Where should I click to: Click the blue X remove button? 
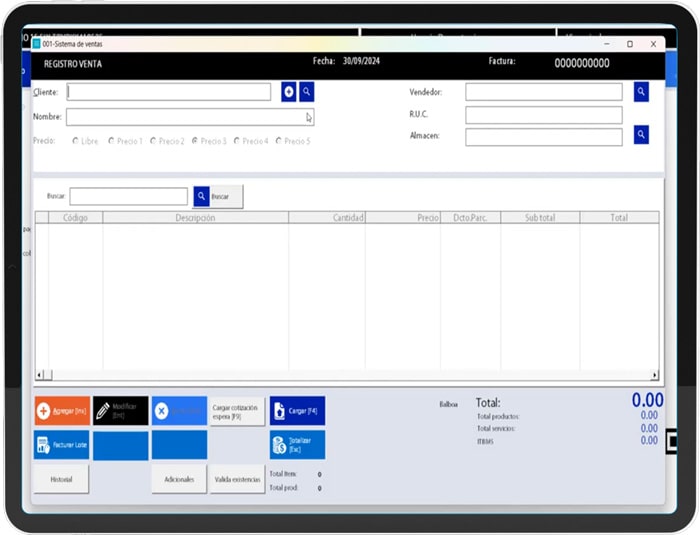pos(179,411)
